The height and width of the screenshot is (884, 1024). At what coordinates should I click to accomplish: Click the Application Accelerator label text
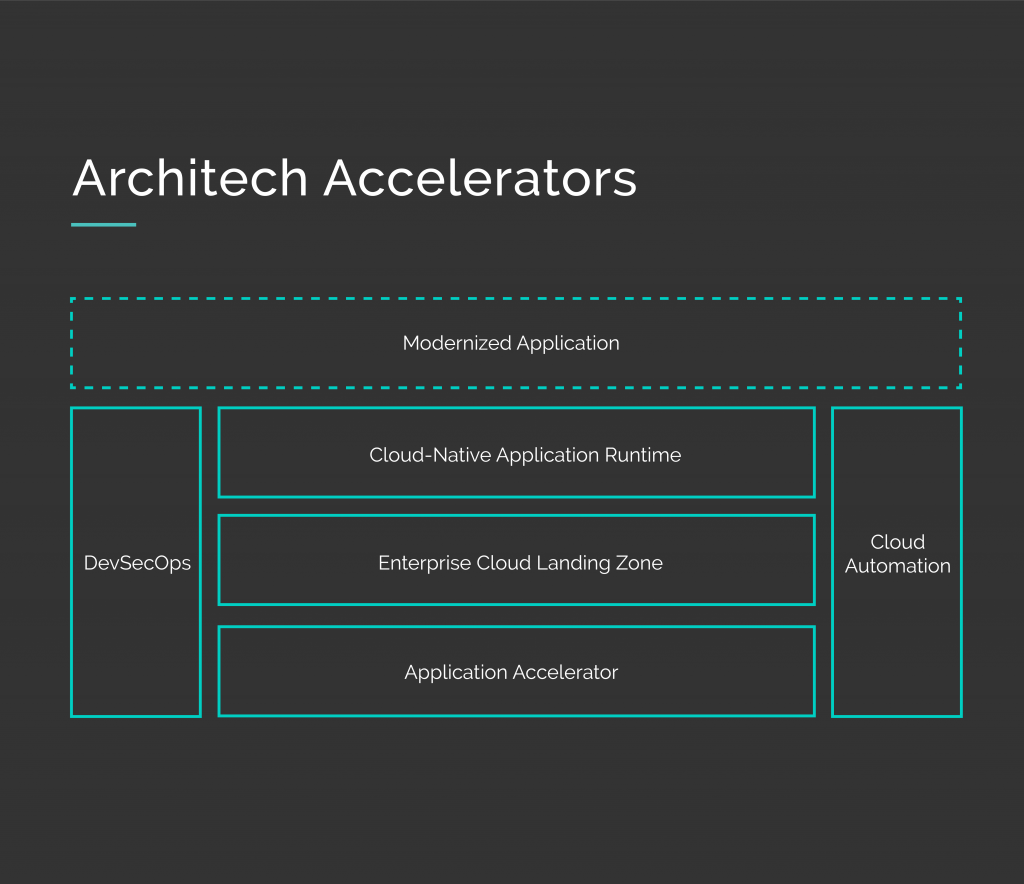pos(511,672)
